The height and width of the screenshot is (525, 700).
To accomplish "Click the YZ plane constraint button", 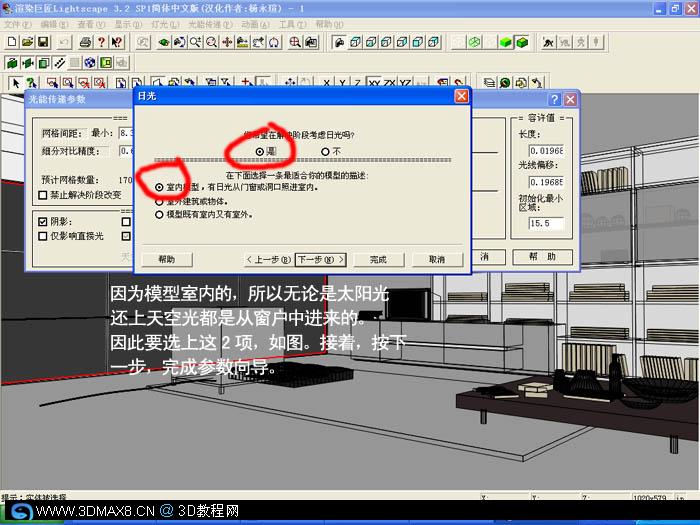I will (x=405, y=83).
